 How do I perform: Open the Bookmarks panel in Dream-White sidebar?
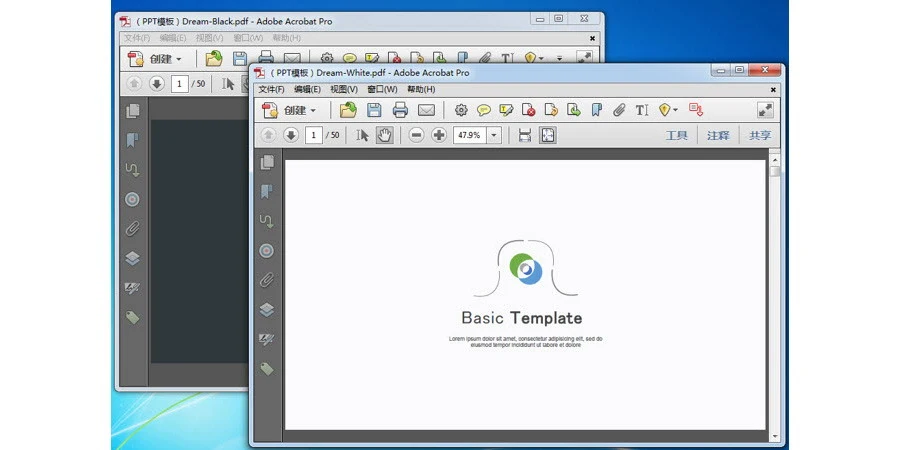pyautogui.click(x=267, y=191)
